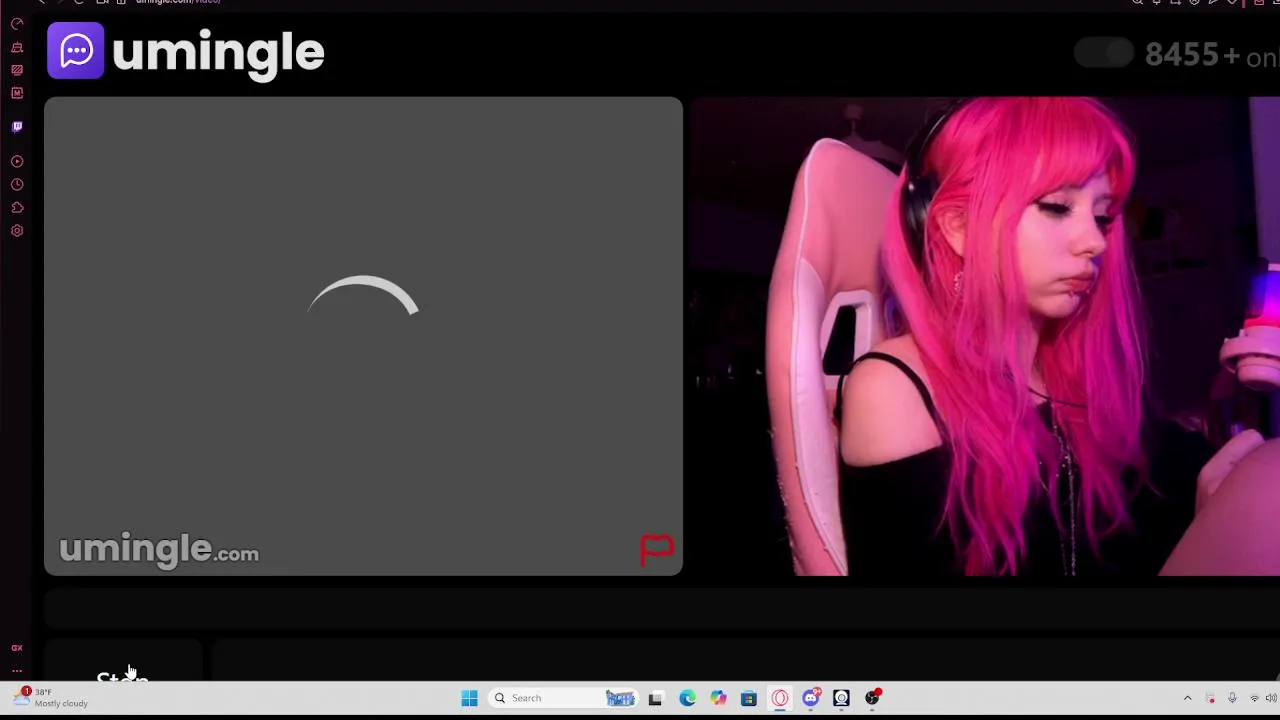Open Task View from taskbar

pyautogui.click(x=655, y=698)
